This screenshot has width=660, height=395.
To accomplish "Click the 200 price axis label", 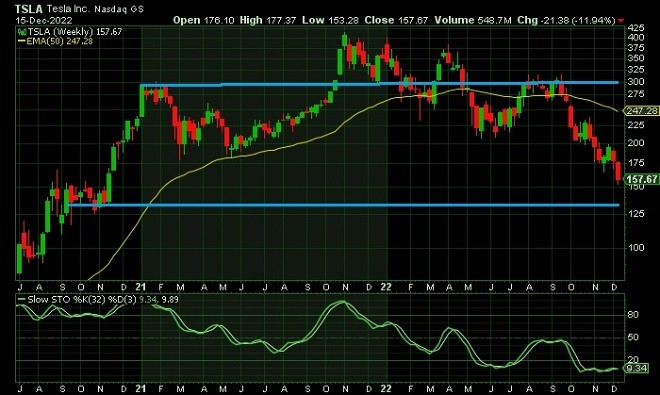I will point(636,143).
